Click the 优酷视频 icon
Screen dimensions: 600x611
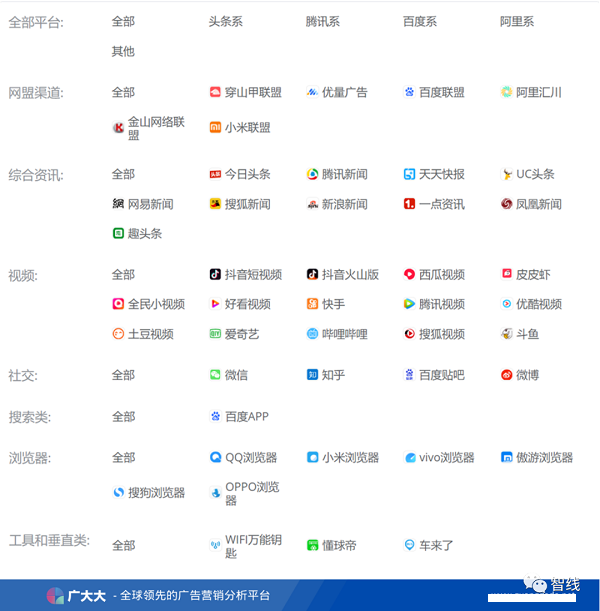[x=506, y=304]
